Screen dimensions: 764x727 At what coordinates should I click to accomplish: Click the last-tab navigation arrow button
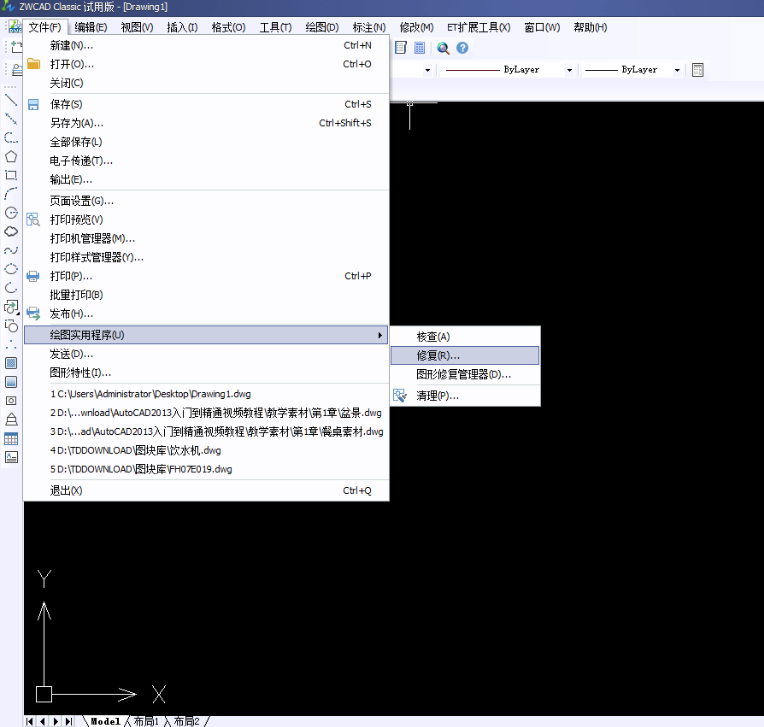pyautogui.click(x=68, y=721)
